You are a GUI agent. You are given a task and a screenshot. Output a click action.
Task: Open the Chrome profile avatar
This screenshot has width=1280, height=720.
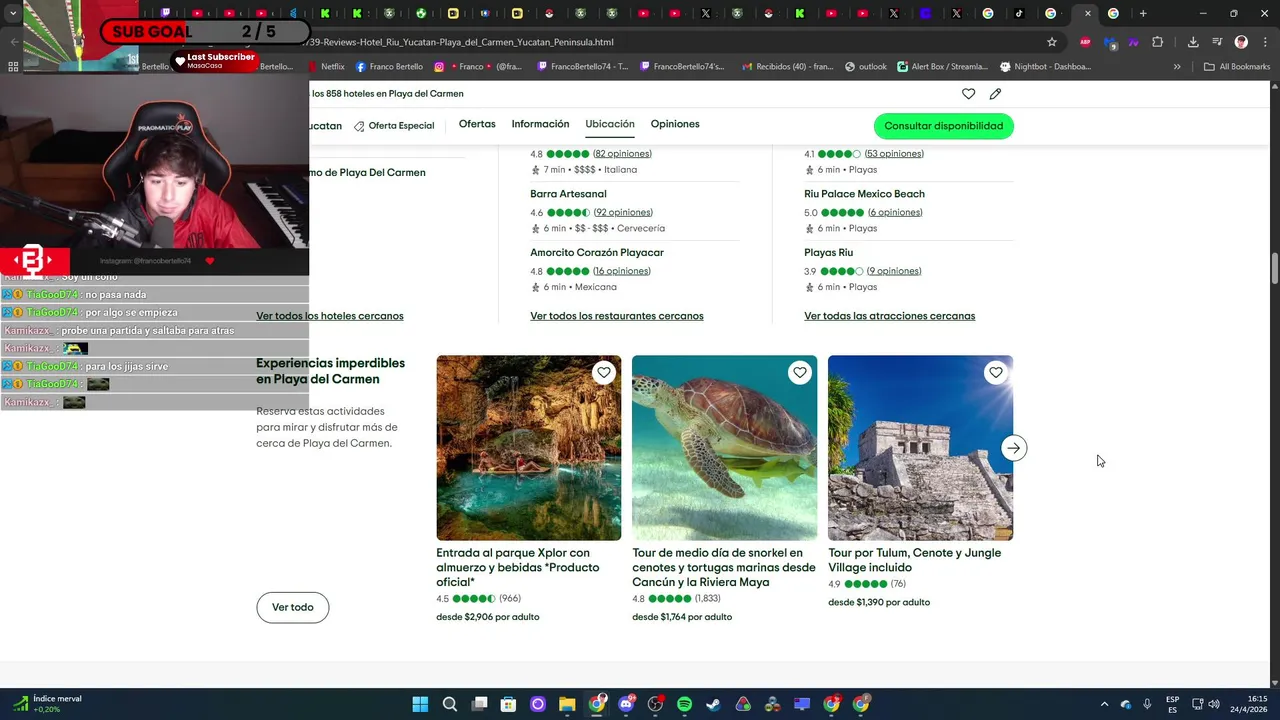point(1241,42)
